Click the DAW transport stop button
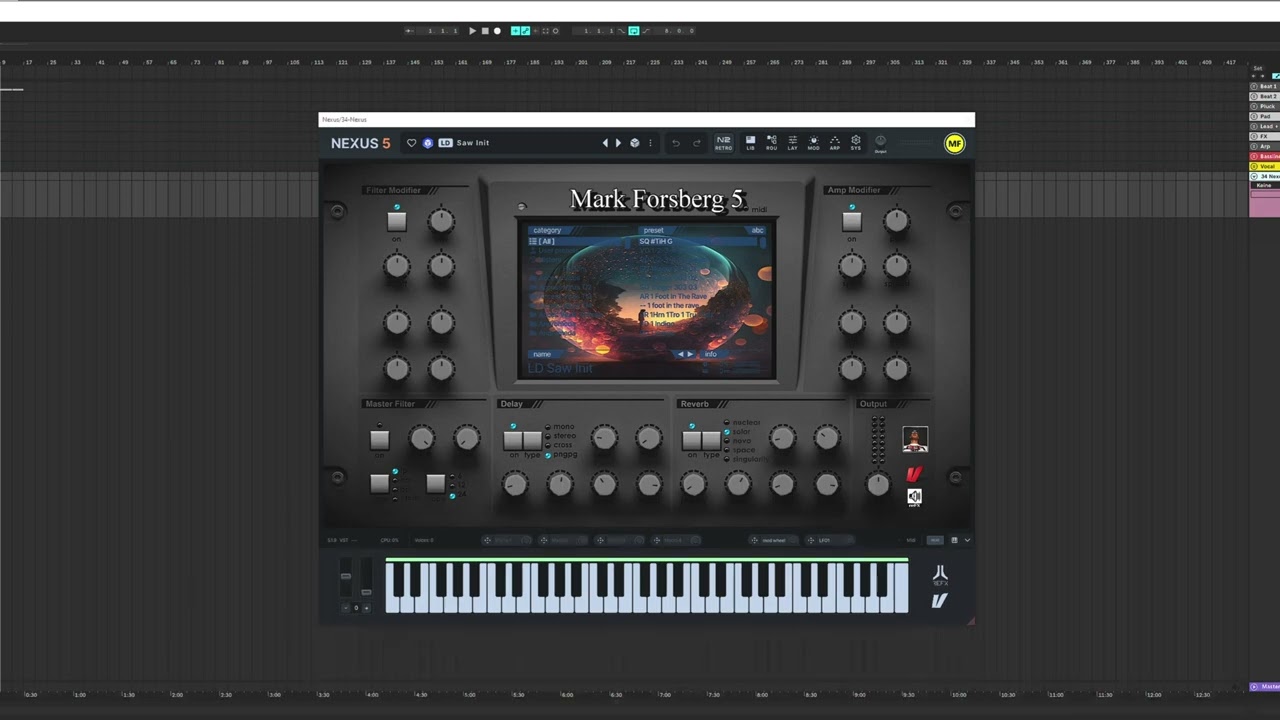This screenshot has height=720, width=1280. point(485,31)
